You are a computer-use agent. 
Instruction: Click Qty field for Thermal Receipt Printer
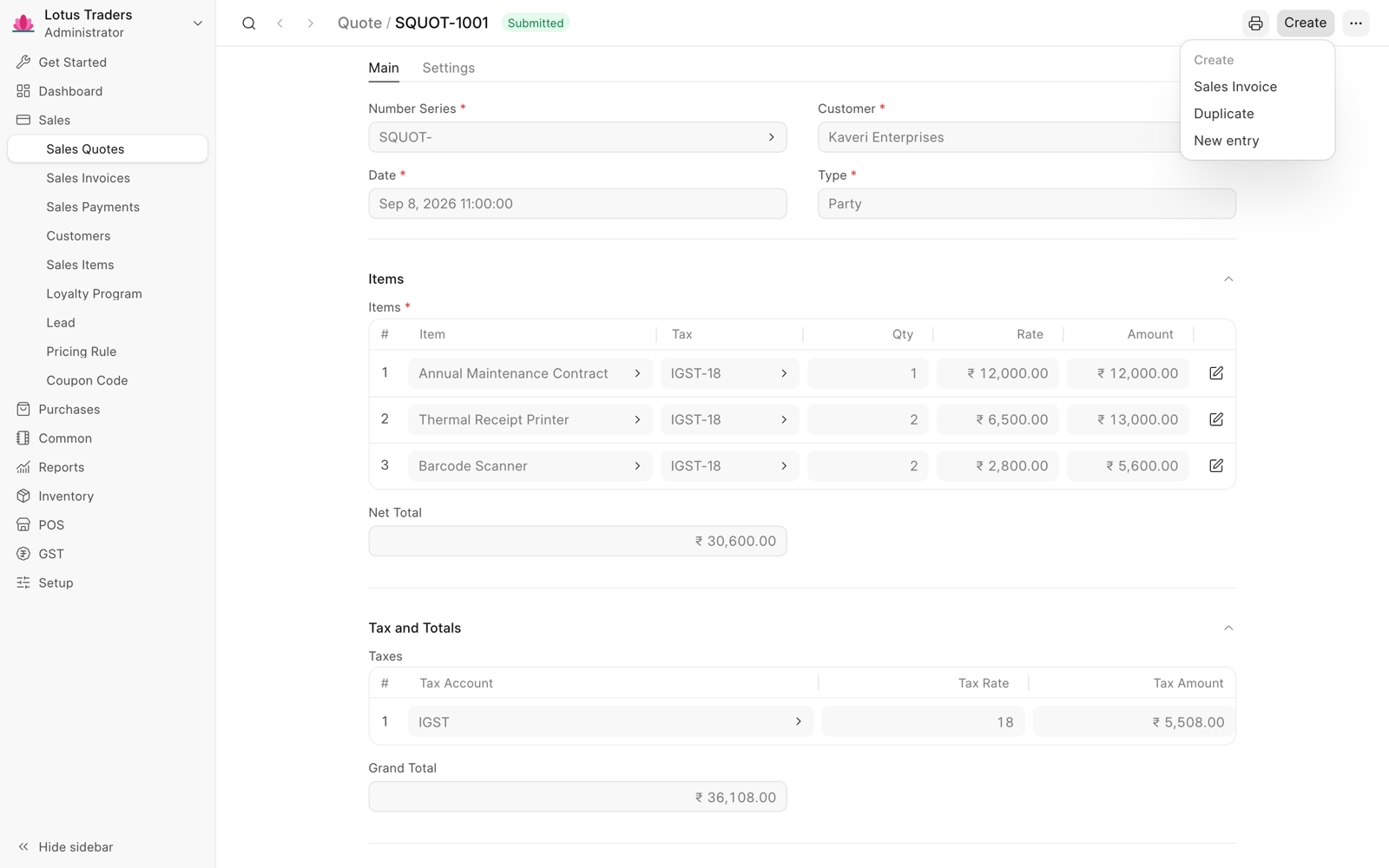(867, 419)
